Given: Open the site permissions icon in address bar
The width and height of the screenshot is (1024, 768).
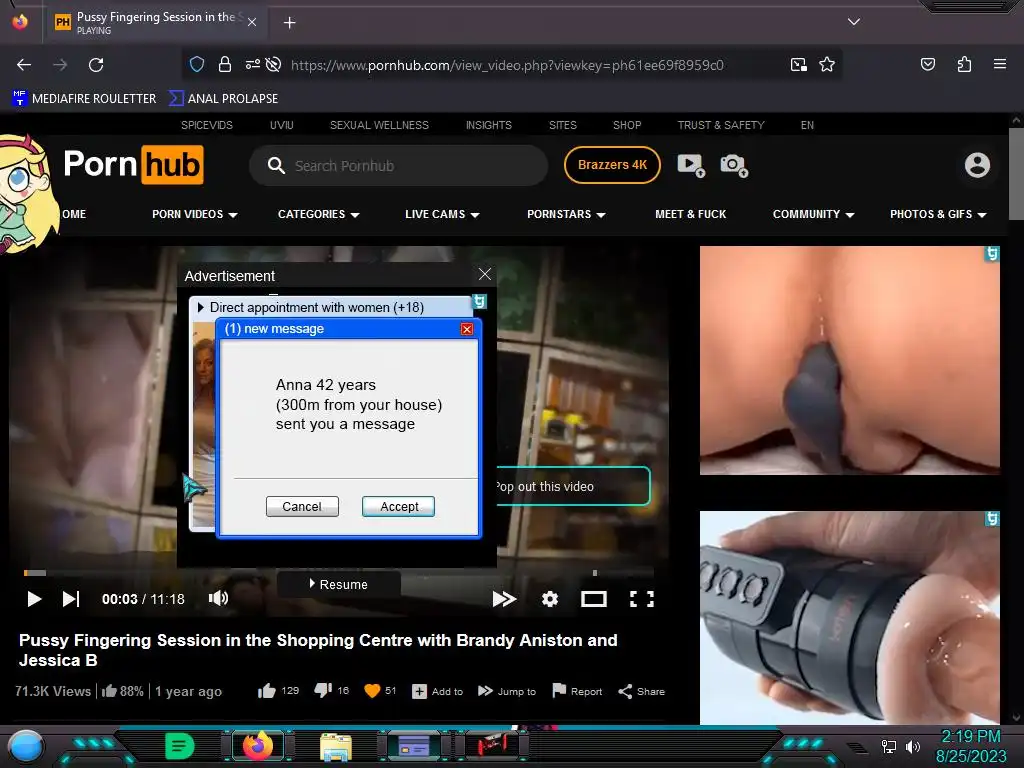Looking at the screenshot, I should pos(252,64).
